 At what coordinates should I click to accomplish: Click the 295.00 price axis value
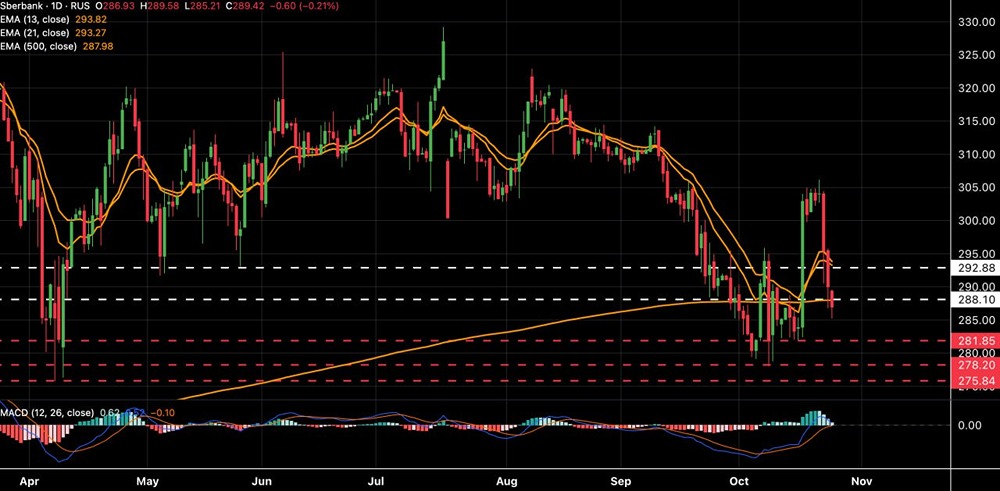pos(976,253)
